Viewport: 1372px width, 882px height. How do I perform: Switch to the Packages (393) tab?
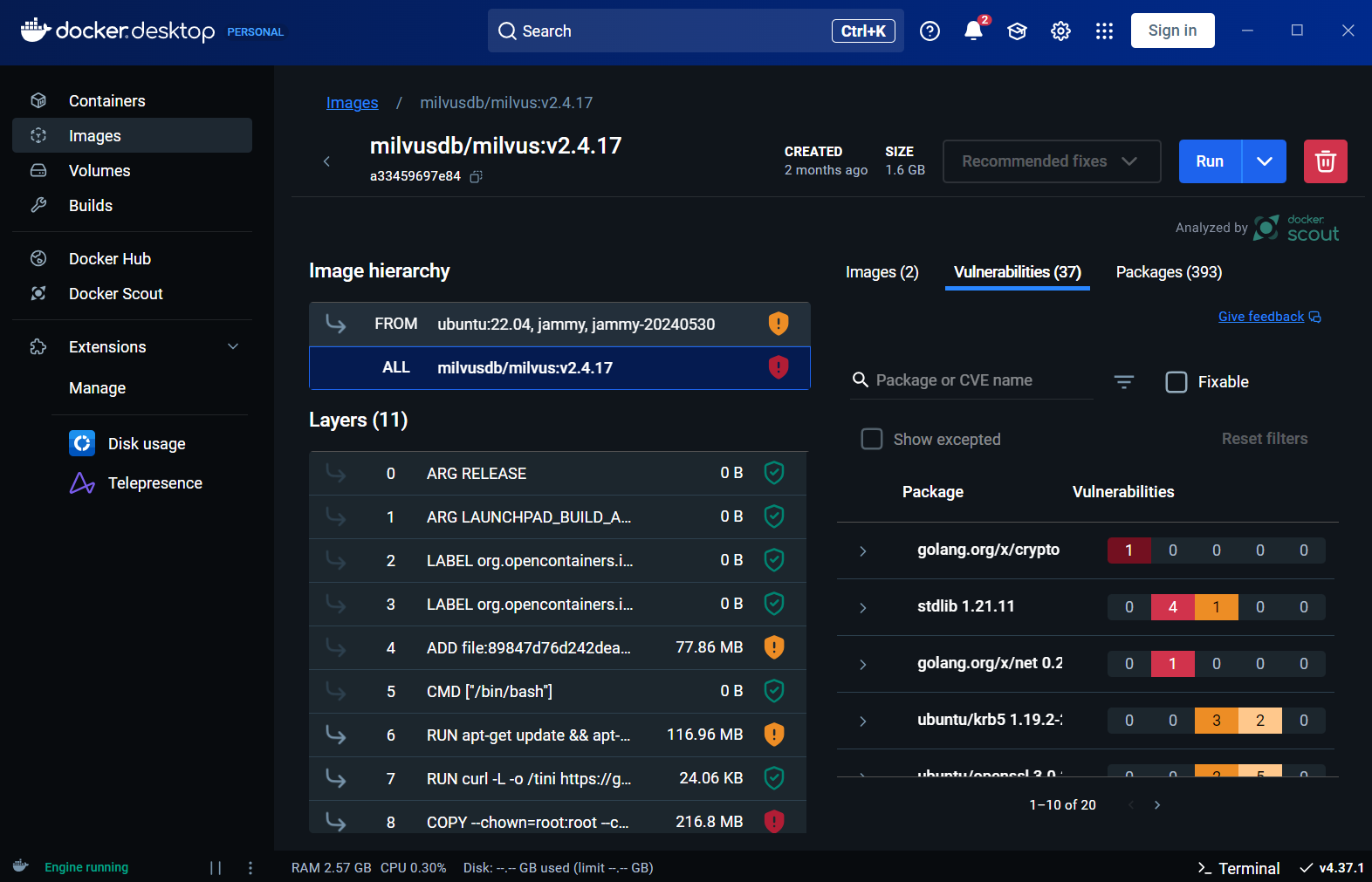point(1169,272)
